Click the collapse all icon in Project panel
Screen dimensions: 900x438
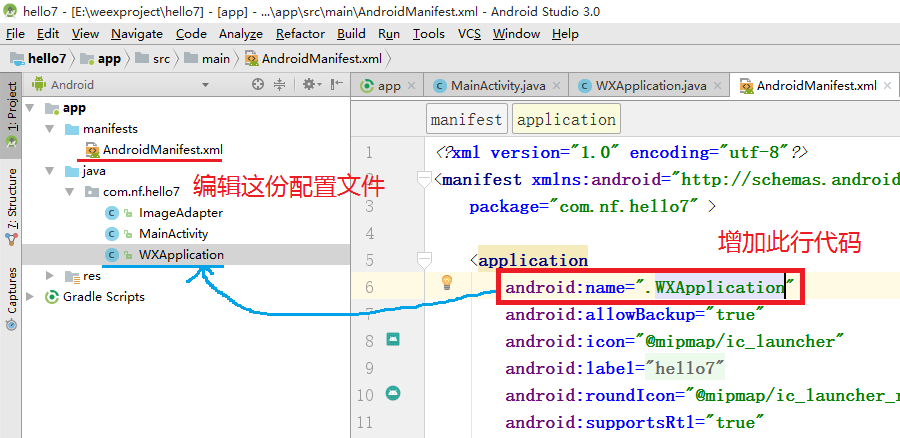280,85
